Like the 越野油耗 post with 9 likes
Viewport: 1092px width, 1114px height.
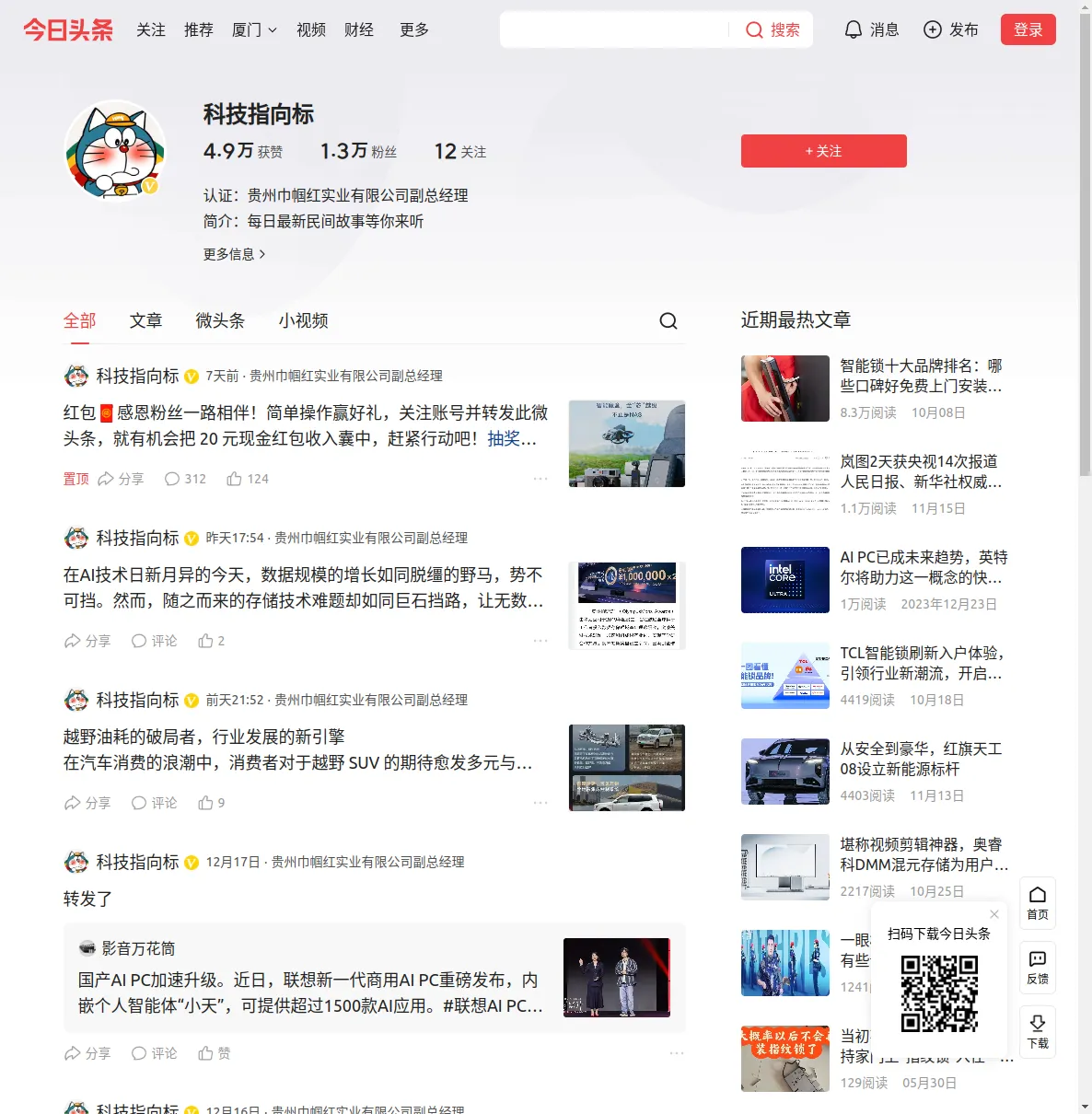pos(212,803)
